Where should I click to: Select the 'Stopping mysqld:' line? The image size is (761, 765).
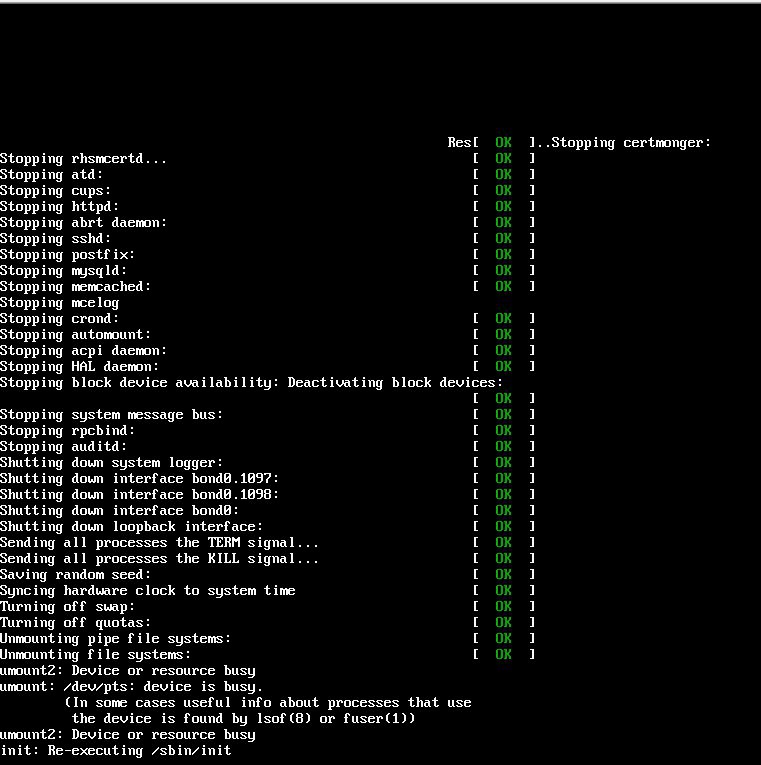point(63,271)
